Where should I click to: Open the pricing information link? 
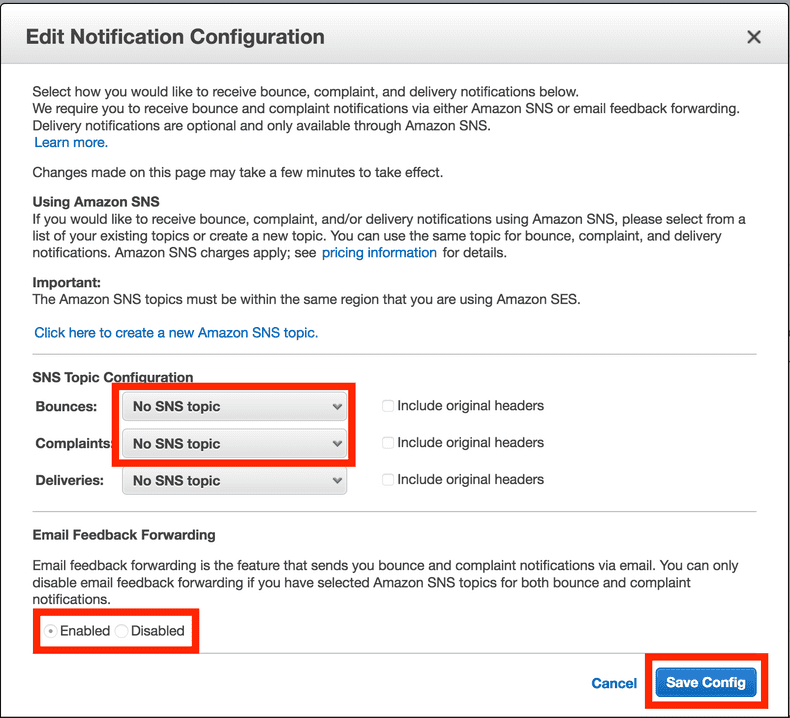[379, 252]
